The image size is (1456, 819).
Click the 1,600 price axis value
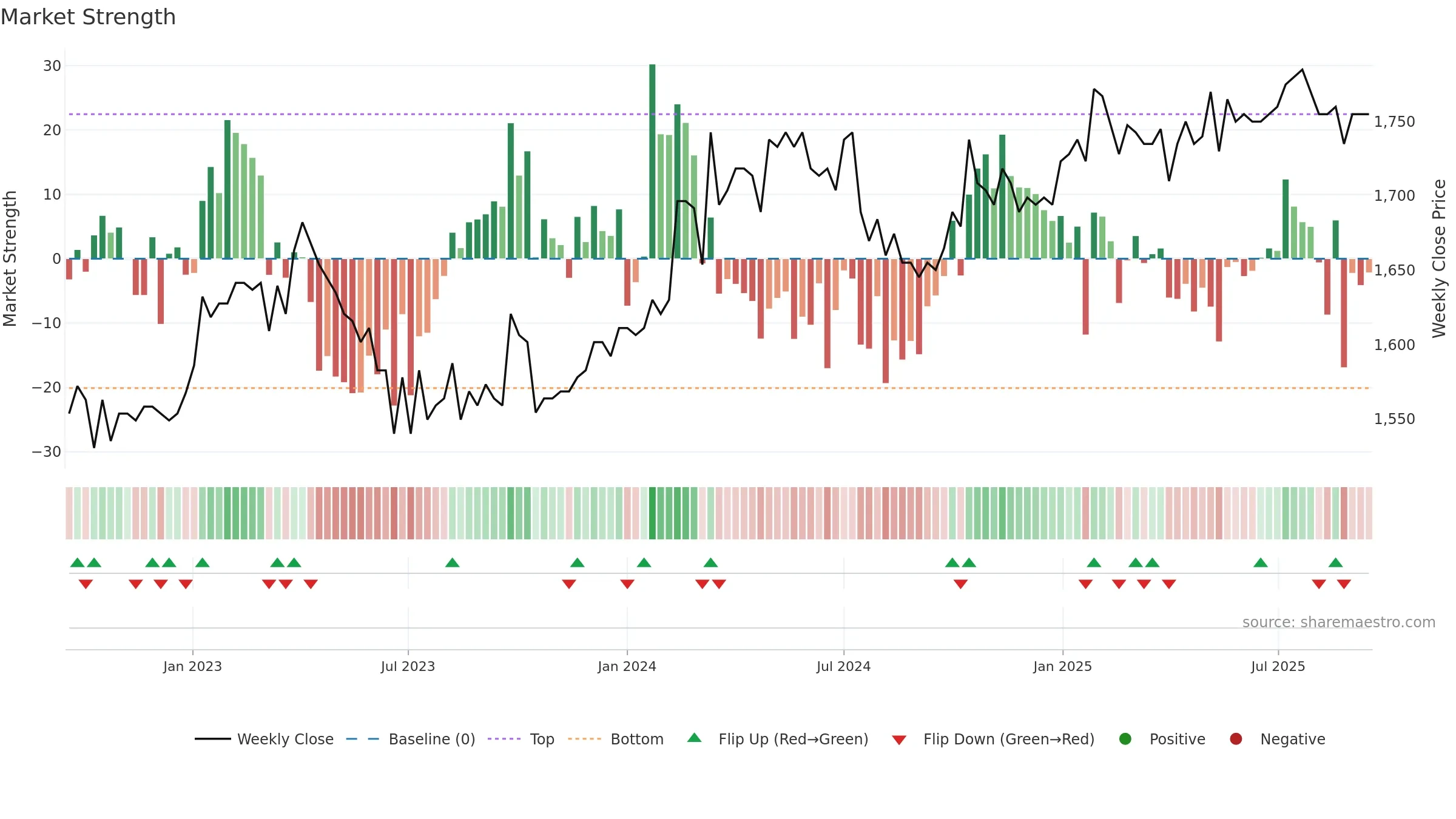tap(1394, 345)
